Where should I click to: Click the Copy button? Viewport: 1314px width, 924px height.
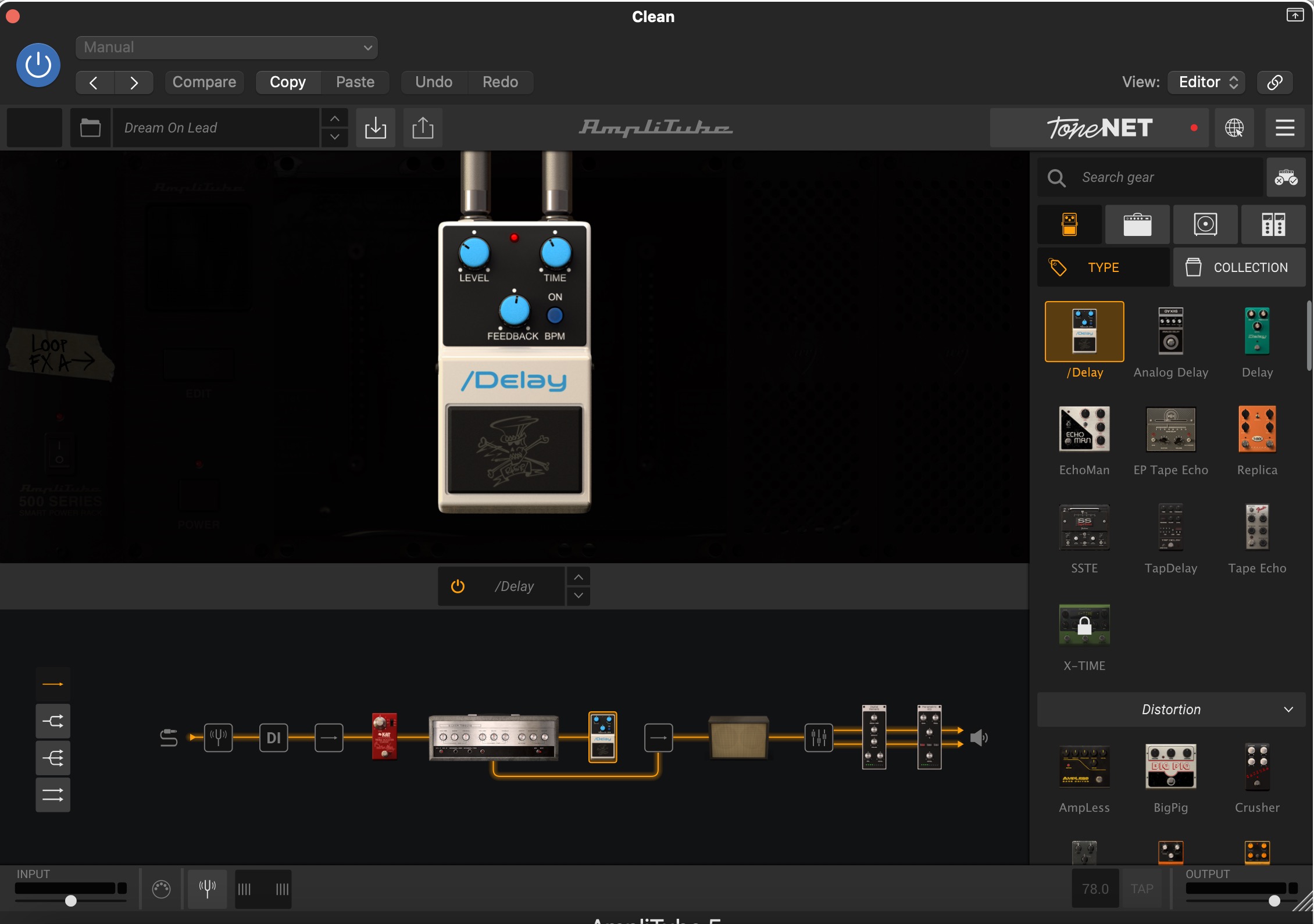(288, 82)
